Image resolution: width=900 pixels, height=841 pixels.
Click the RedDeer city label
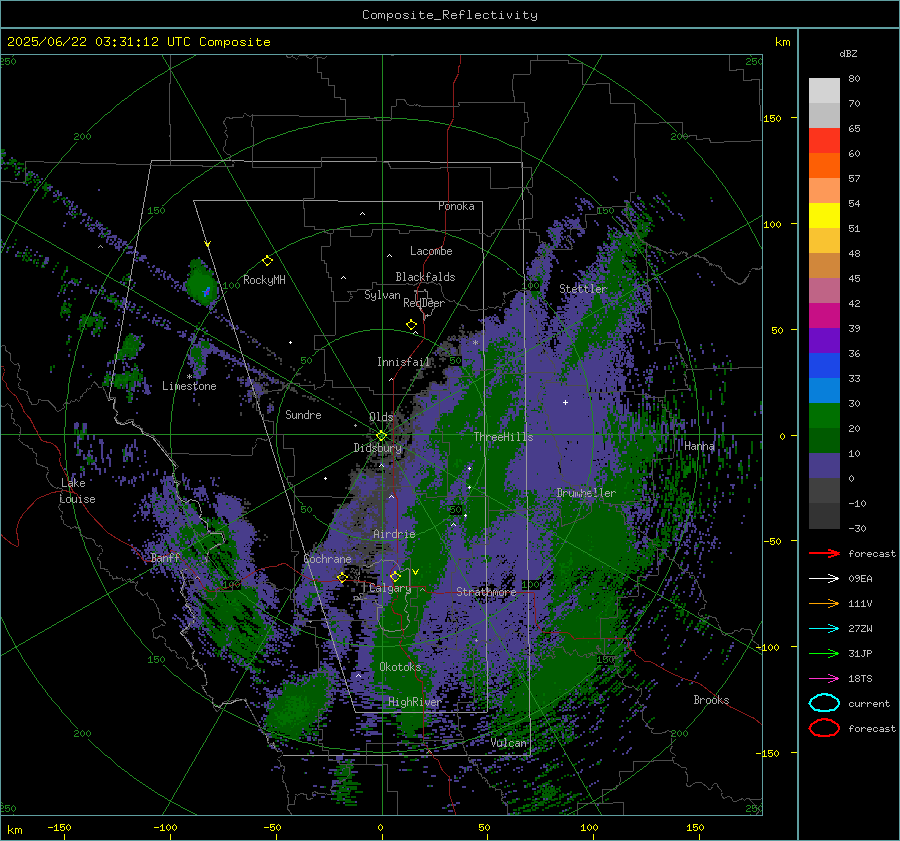tap(424, 303)
